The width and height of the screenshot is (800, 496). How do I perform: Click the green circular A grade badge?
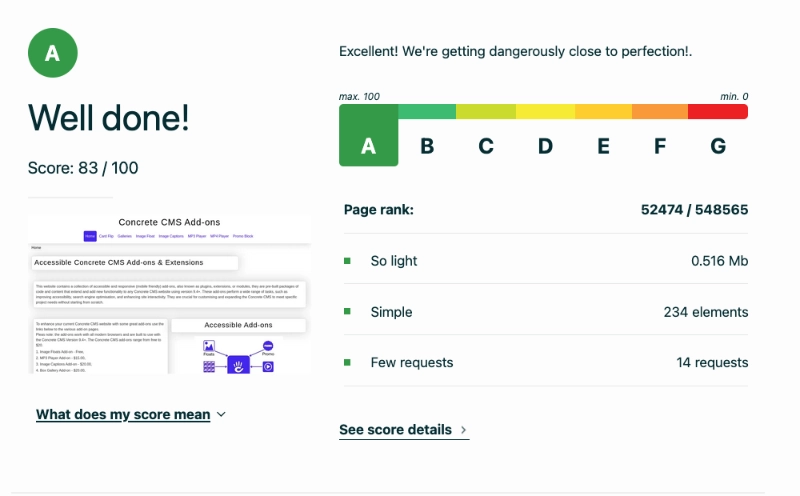[53, 53]
